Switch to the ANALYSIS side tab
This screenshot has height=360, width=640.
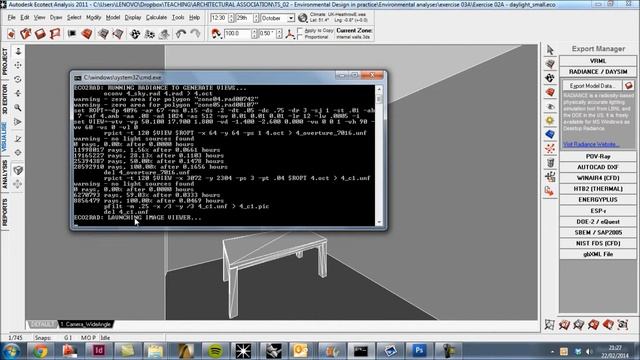[5, 174]
